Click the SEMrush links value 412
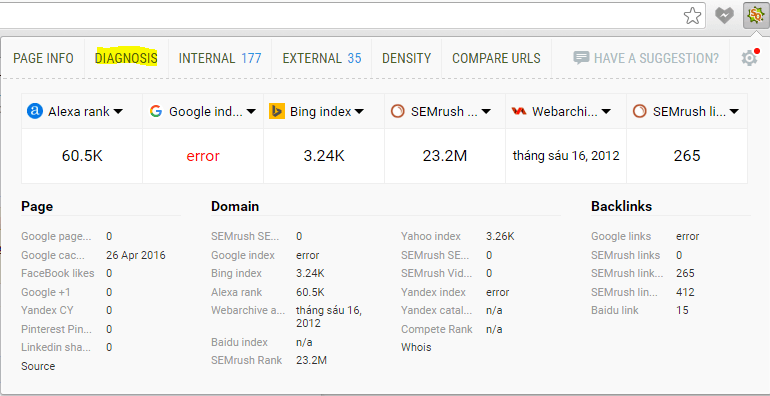The width and height of the screenshot is (770, 396). [x=685, y=292]
